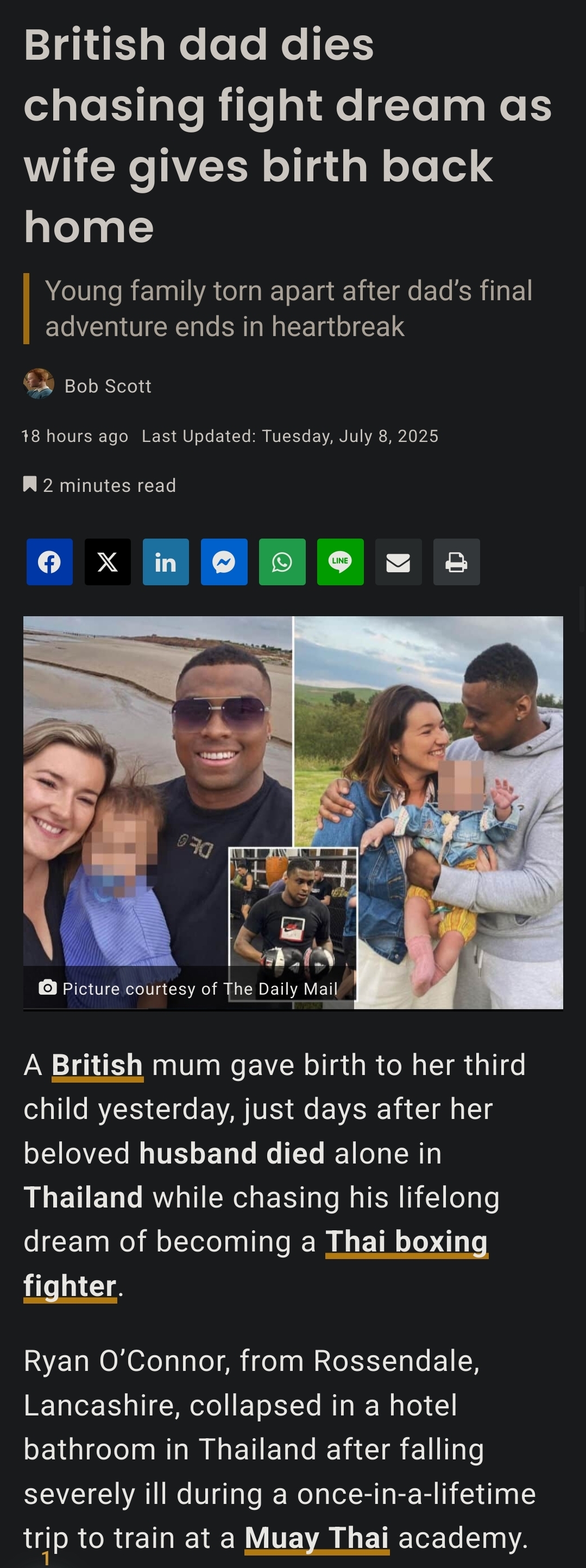Share via LINE icon

click(341, 562)
